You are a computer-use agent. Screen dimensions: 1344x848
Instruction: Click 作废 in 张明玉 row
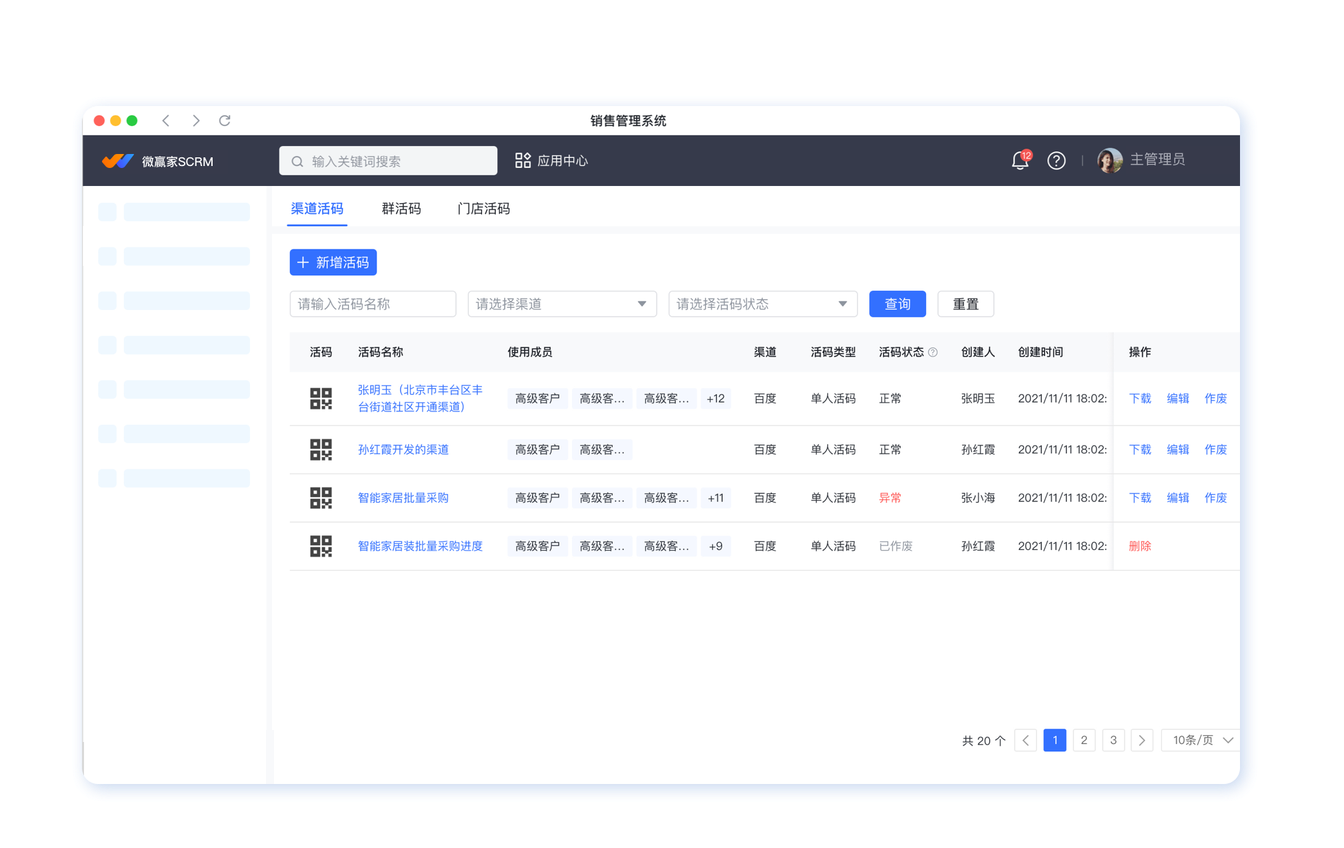click(x=1216, y=398)
